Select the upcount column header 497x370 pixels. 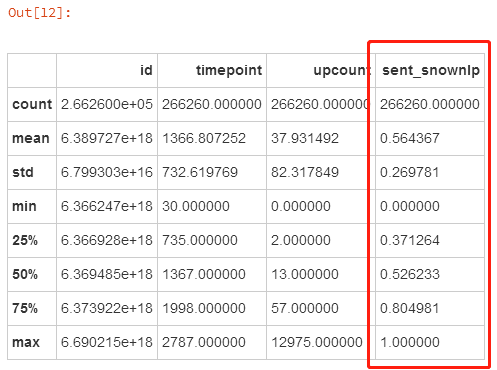(x=342, y=70)
